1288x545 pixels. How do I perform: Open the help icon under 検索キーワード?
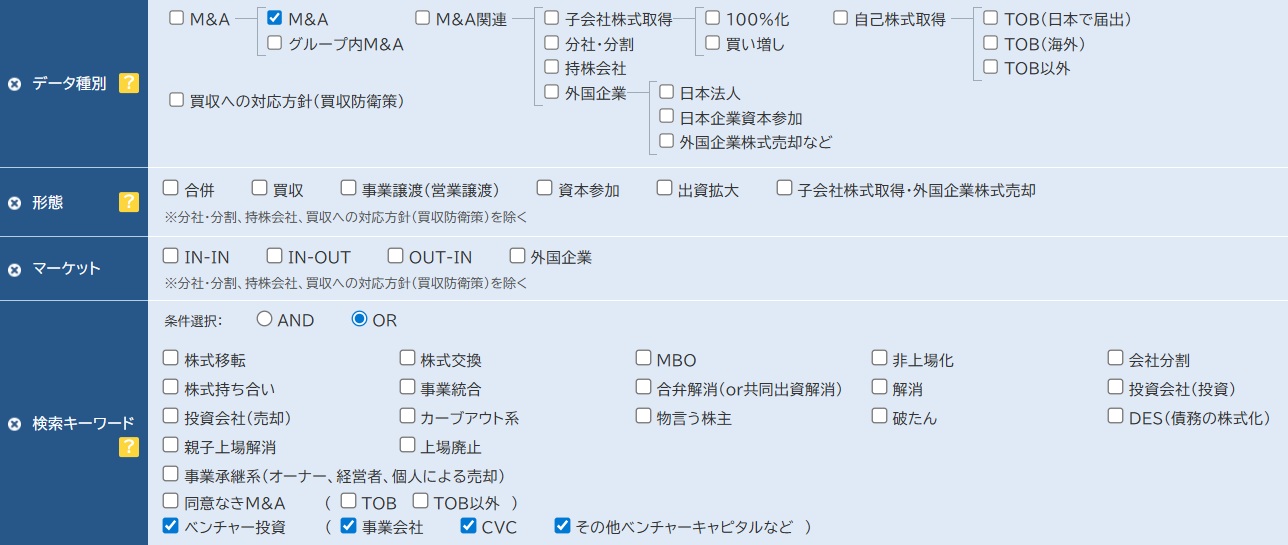(x=128, y=447)
